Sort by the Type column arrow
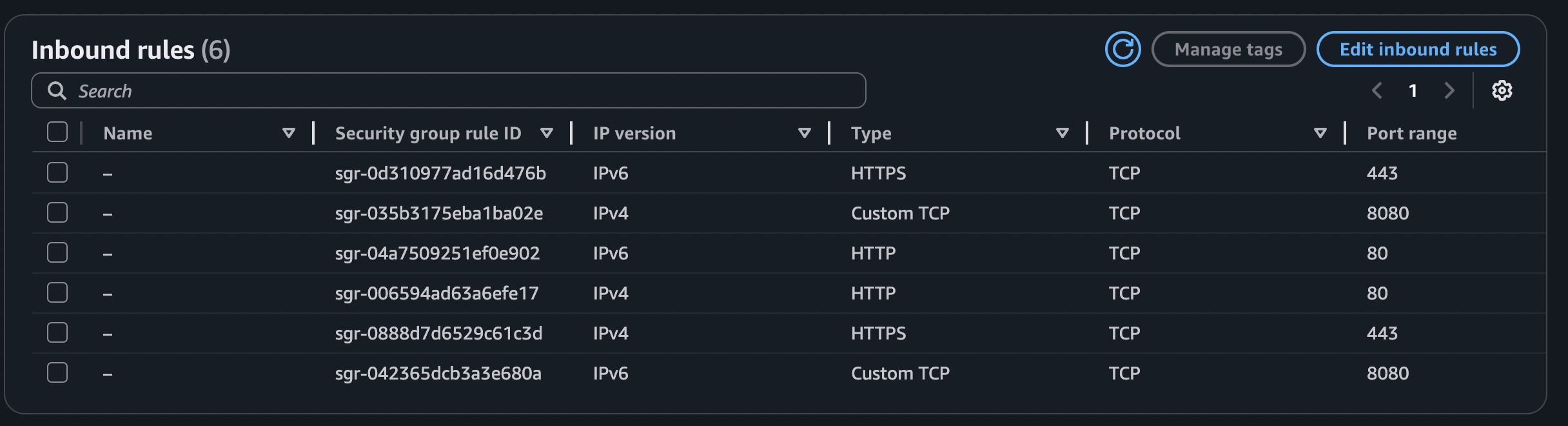 tap(1062, 133)
